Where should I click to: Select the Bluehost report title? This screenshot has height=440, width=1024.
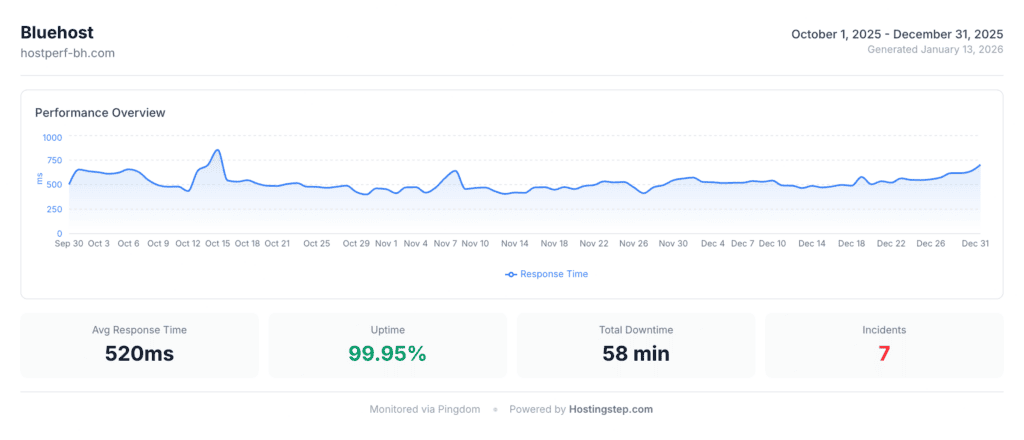coord(57,32)
